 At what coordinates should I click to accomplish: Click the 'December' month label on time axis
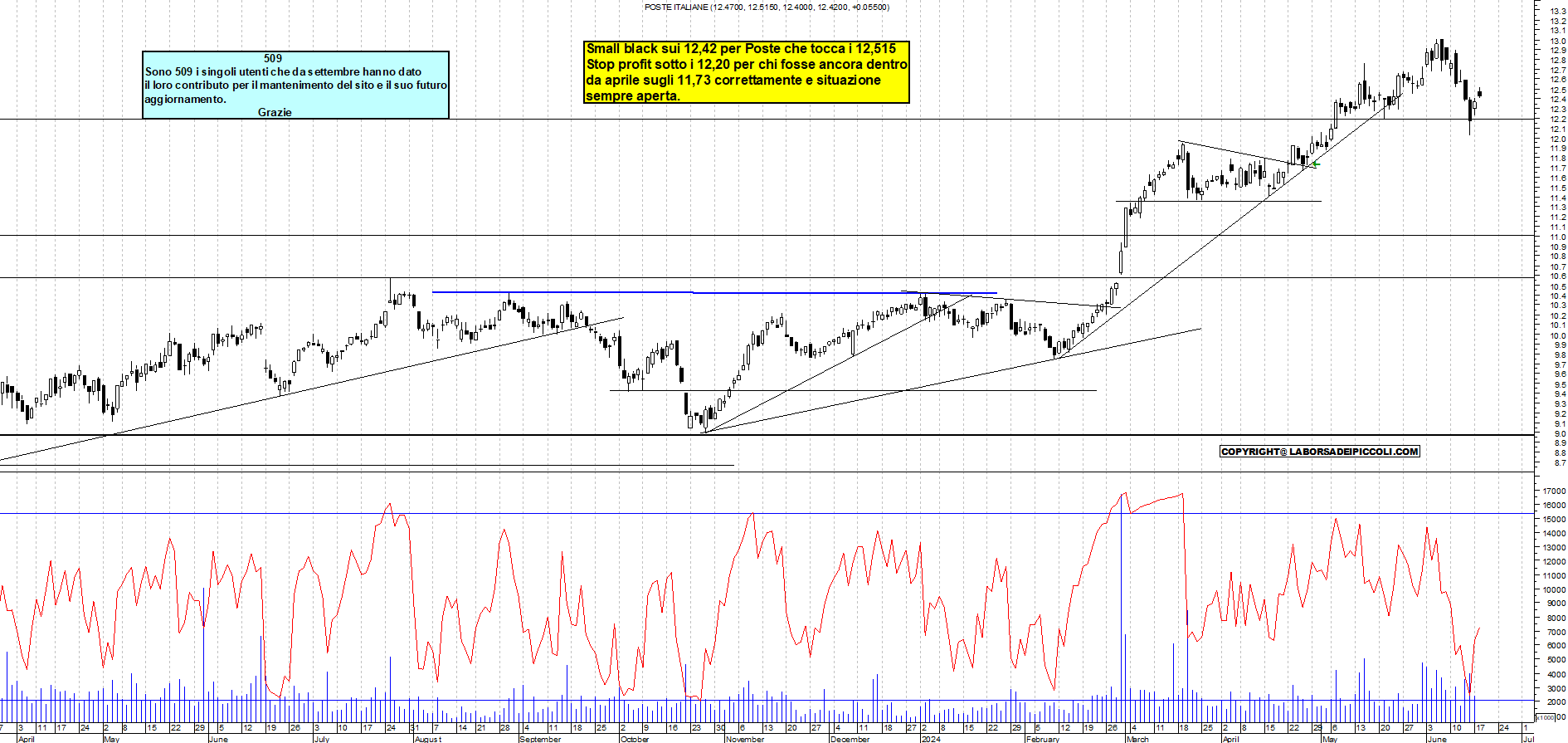[850, 739]
